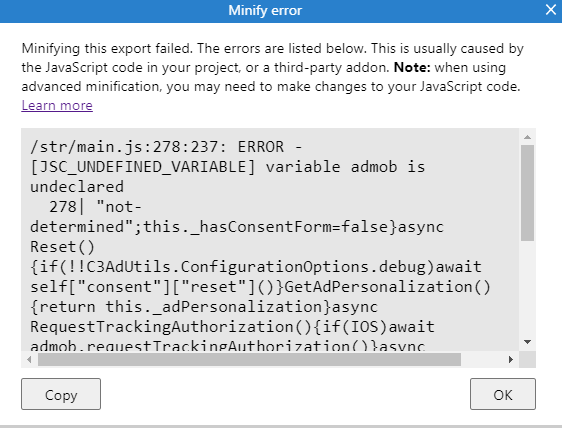Click the vertical scrollbar track below the thumb

[x=527, y=289]
